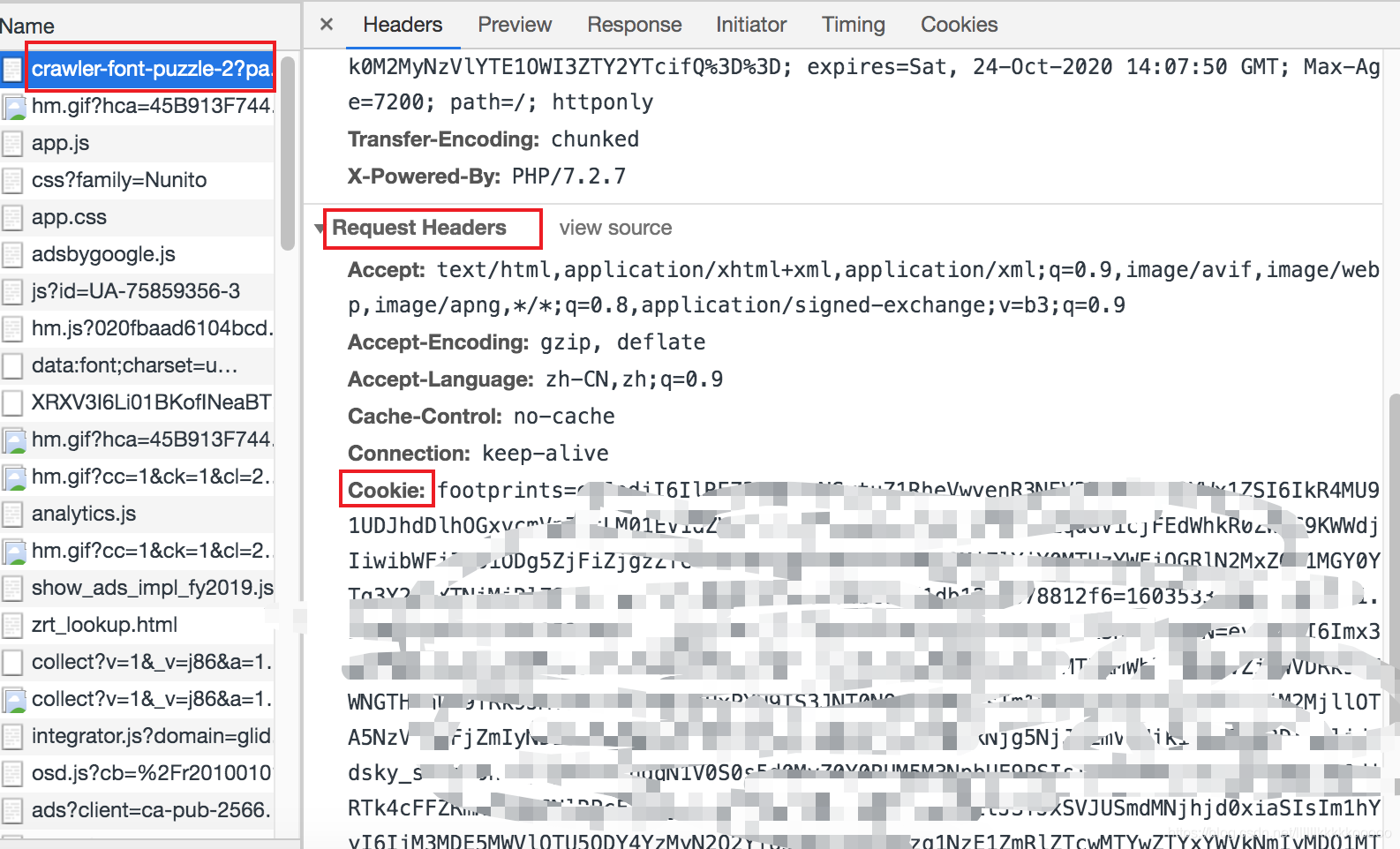
Task: Click the Transfer-Encoding header name
Action: [x=443, y=139]
